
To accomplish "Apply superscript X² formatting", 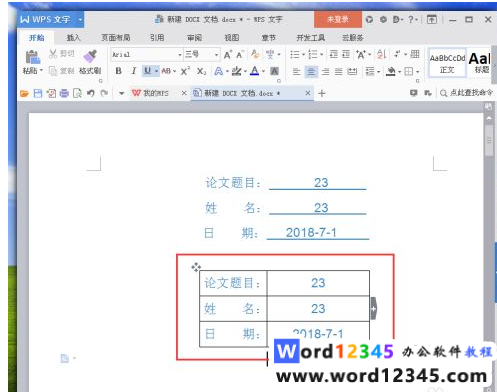I will tap(185, 71).
